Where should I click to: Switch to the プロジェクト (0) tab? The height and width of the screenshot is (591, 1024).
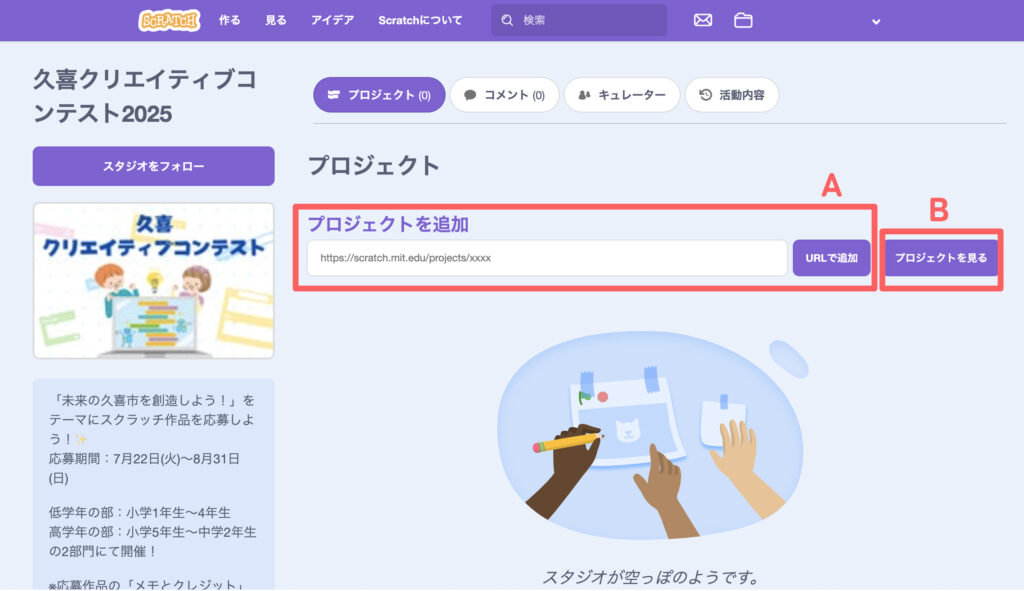click(x=379, y=95)
